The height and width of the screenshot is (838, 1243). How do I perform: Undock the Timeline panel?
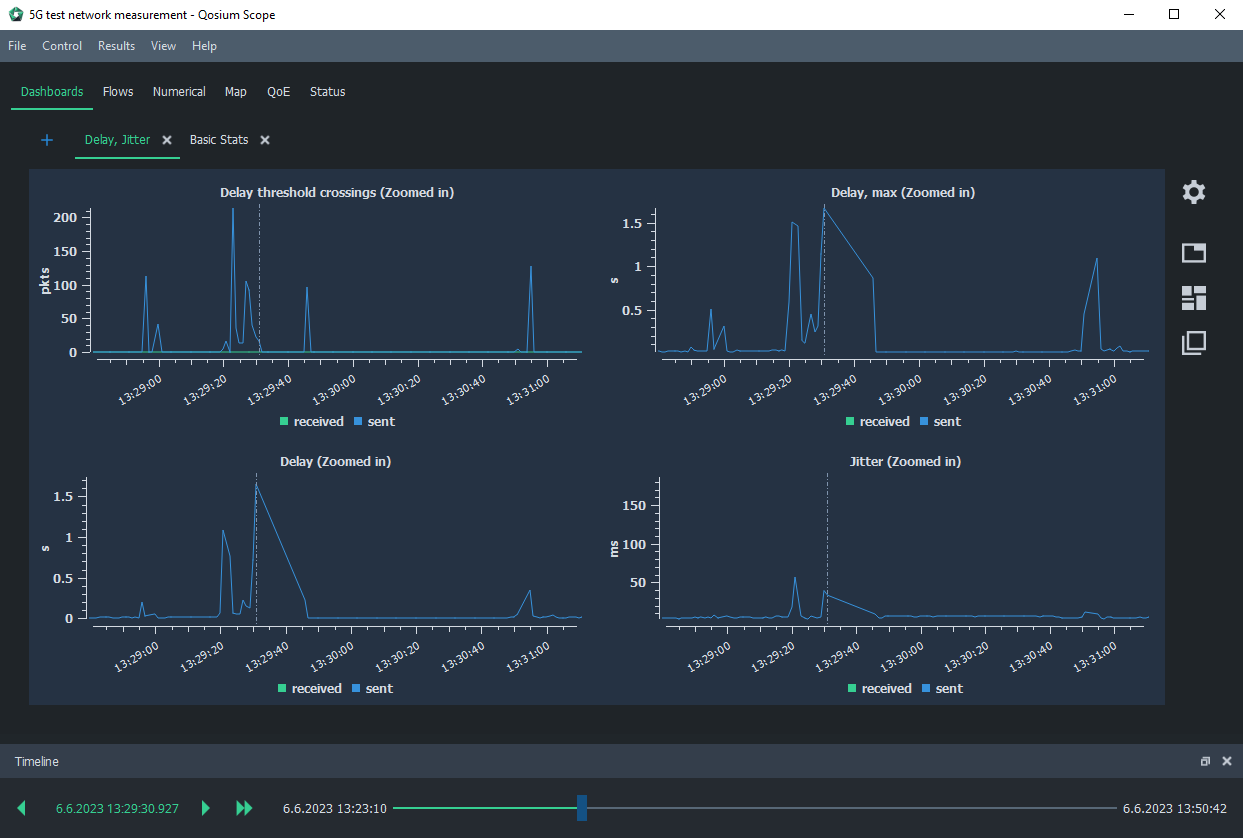coord(1205,762)
